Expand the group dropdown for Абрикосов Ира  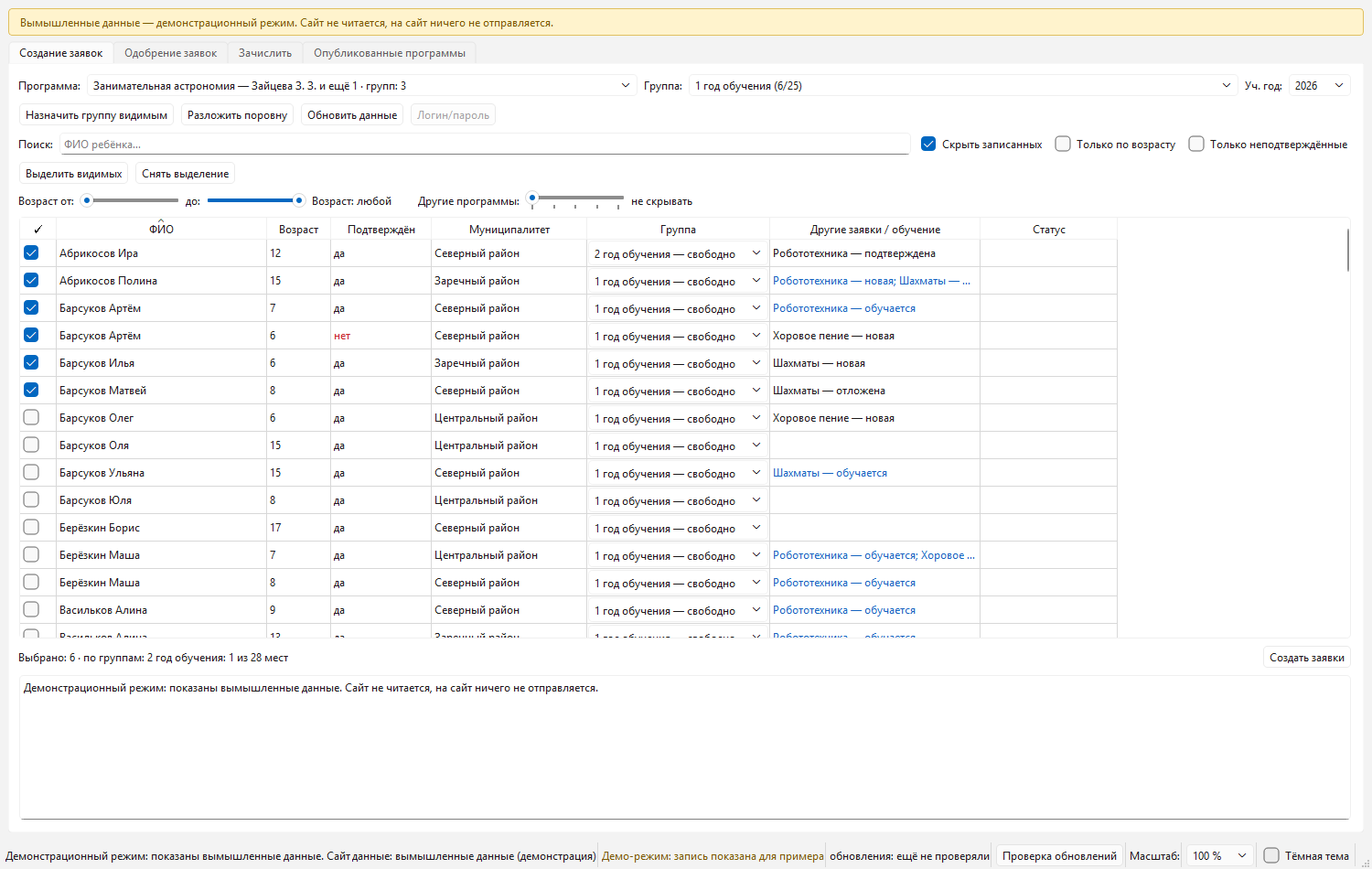click(678, 253)
